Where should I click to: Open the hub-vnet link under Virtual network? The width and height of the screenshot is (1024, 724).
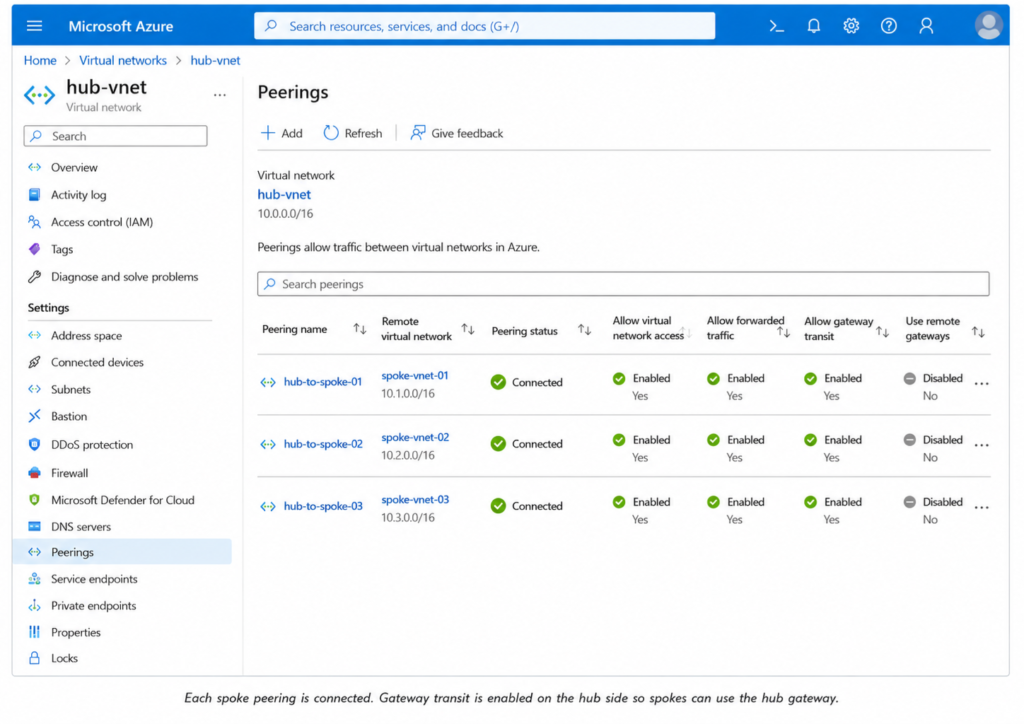284,195
